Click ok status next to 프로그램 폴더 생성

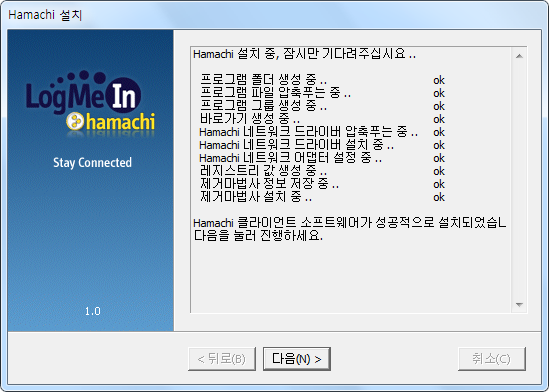point(439,80)
